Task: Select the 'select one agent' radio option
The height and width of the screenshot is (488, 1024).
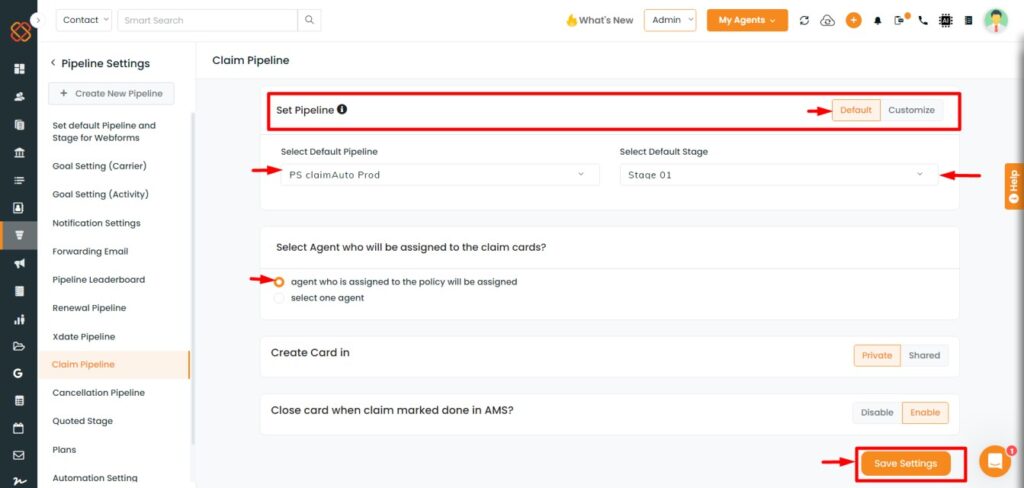Action: (x=279, y=298)
